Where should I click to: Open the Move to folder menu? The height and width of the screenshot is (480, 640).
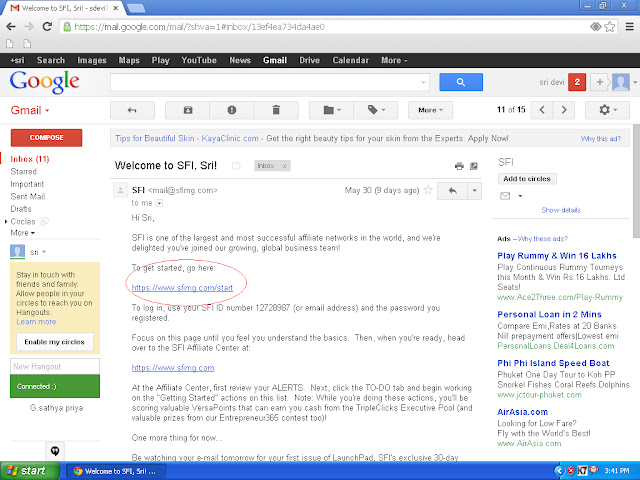point(331,110)
